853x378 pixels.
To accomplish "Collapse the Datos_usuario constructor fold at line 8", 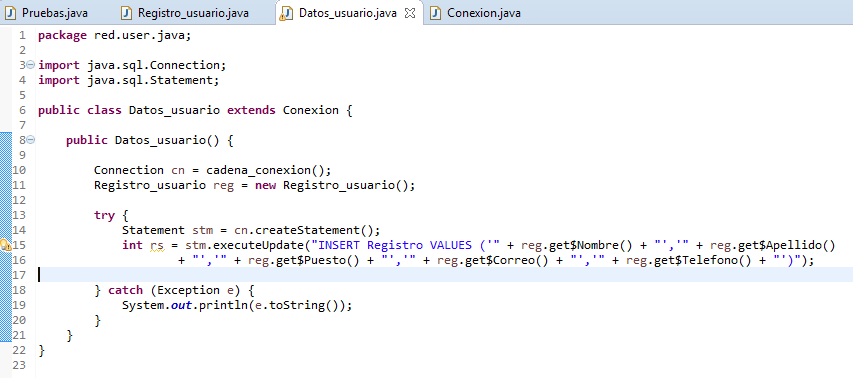I will [x=30, y=140].
